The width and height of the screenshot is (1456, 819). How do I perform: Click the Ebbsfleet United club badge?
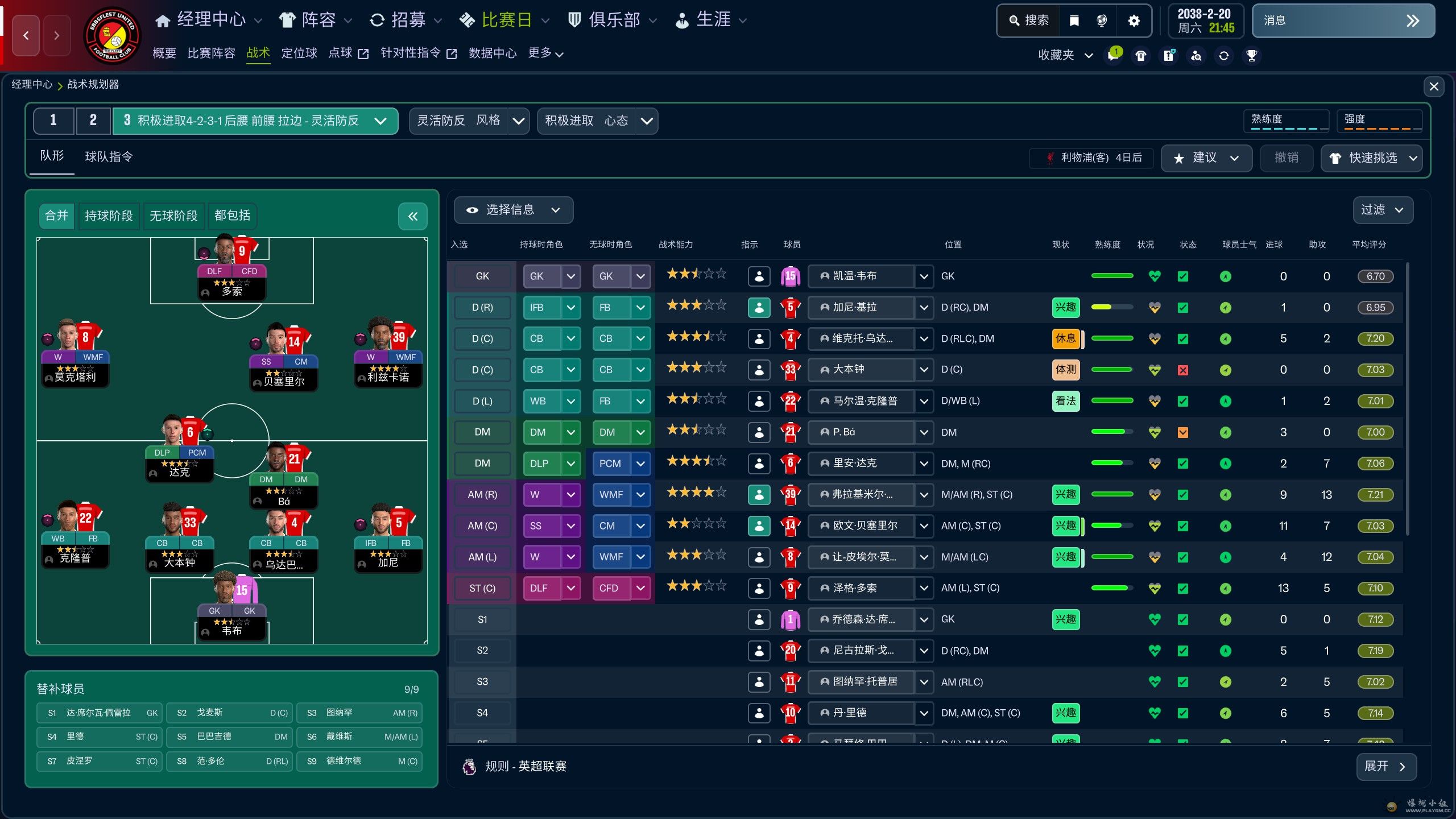pos(112,36)
